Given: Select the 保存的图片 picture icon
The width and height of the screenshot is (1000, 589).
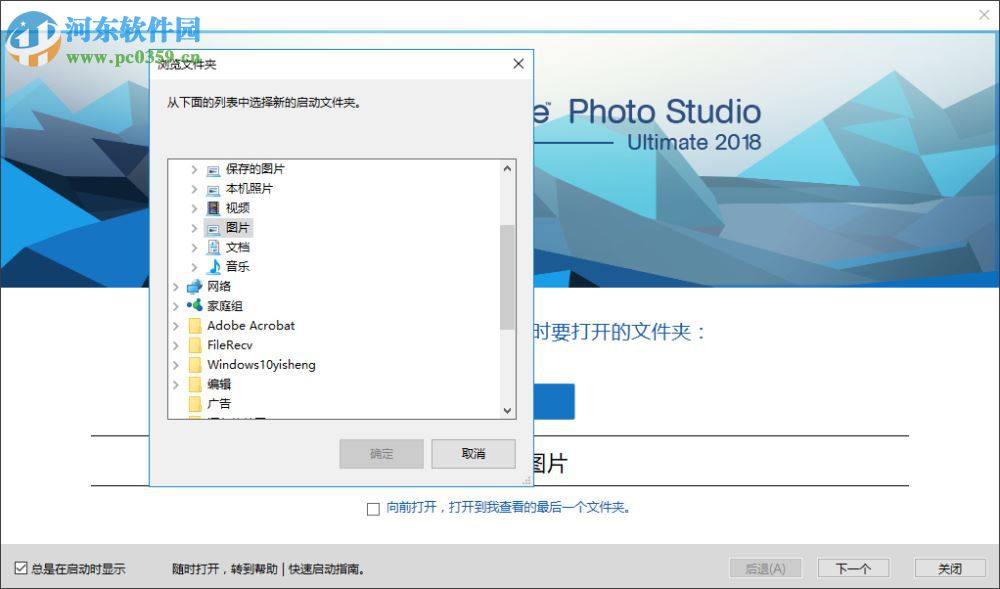Looking at the screenshot, I should 212,170.
